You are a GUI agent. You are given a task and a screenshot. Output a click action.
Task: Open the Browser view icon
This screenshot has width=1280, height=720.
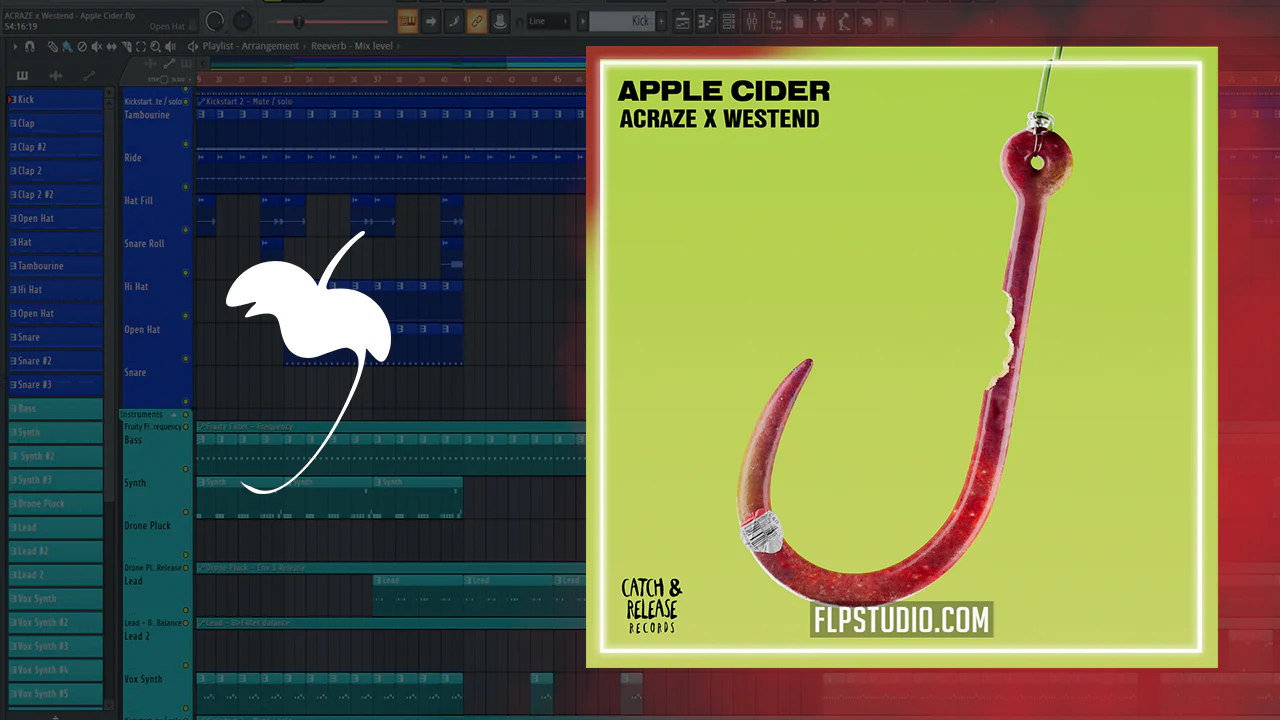click(775, 21)
